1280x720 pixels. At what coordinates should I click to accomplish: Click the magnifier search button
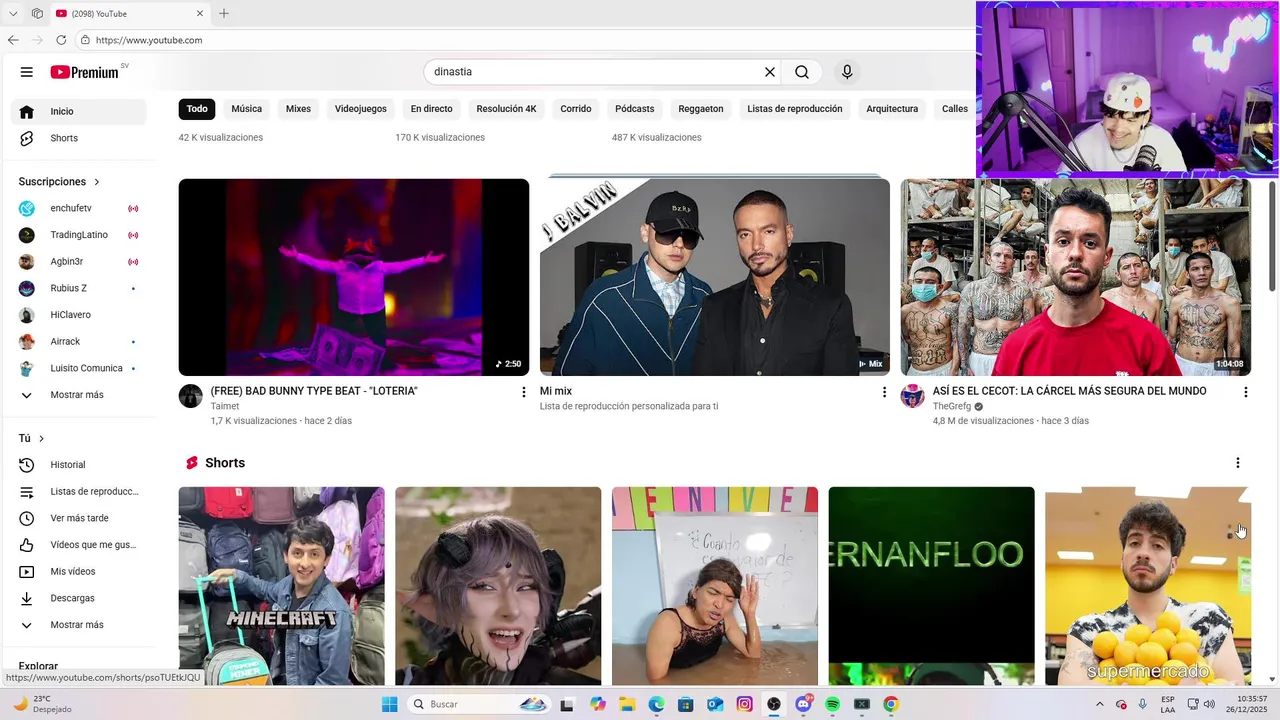point(802,72)
